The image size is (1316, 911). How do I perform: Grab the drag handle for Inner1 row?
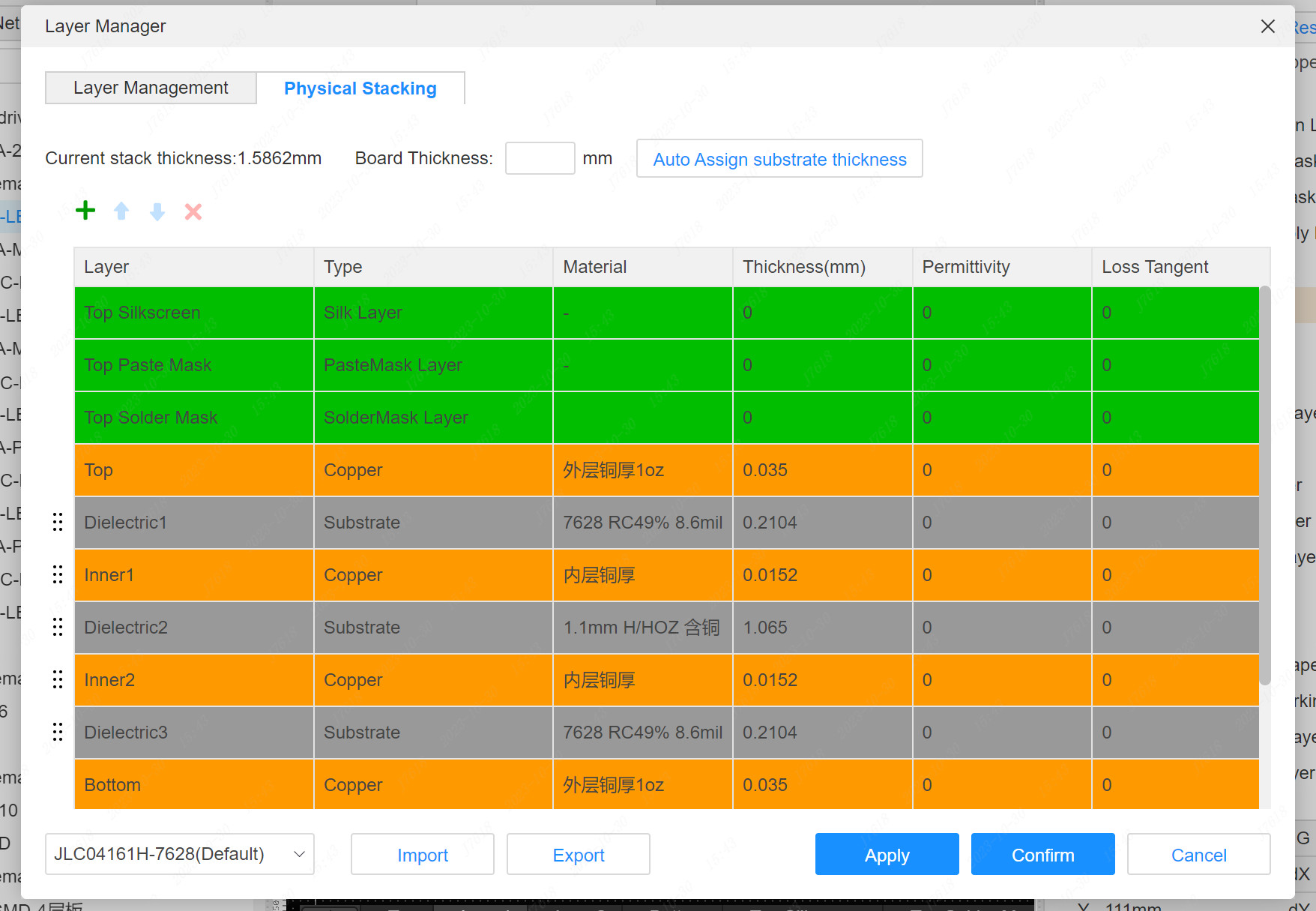[58, 574]
